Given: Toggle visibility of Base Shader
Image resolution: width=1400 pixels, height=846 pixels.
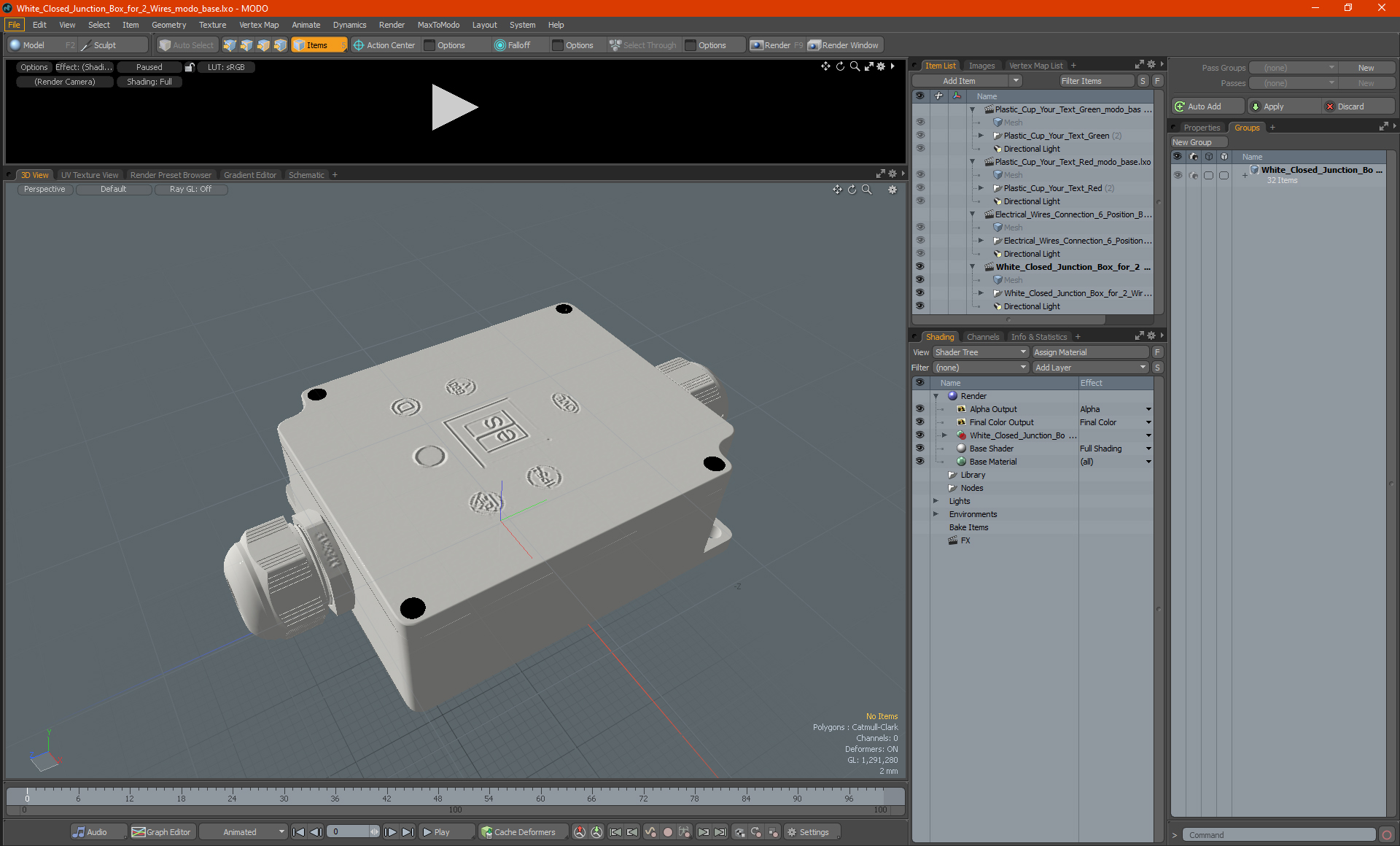Looking at the screenshot, I should coord(920,449).
